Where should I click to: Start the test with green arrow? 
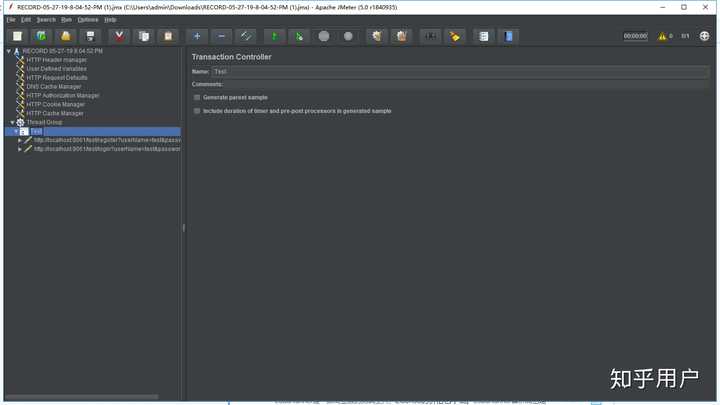coord(275,36)
